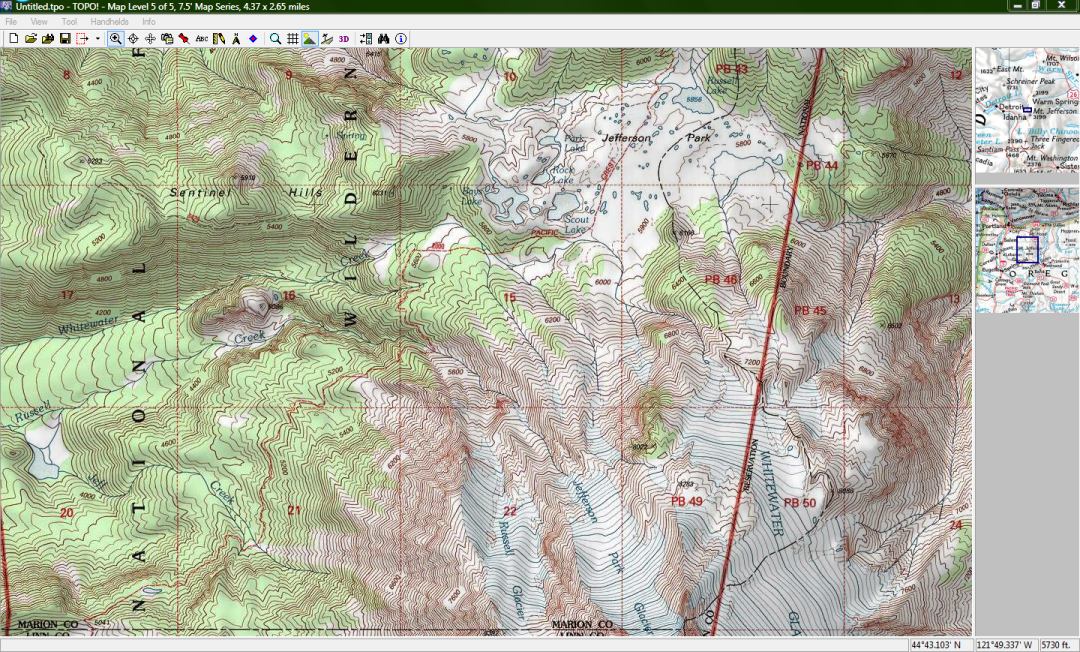Toggle the 3D view mode
This screenshot has height=652, width=1080.
pos(343,39)
